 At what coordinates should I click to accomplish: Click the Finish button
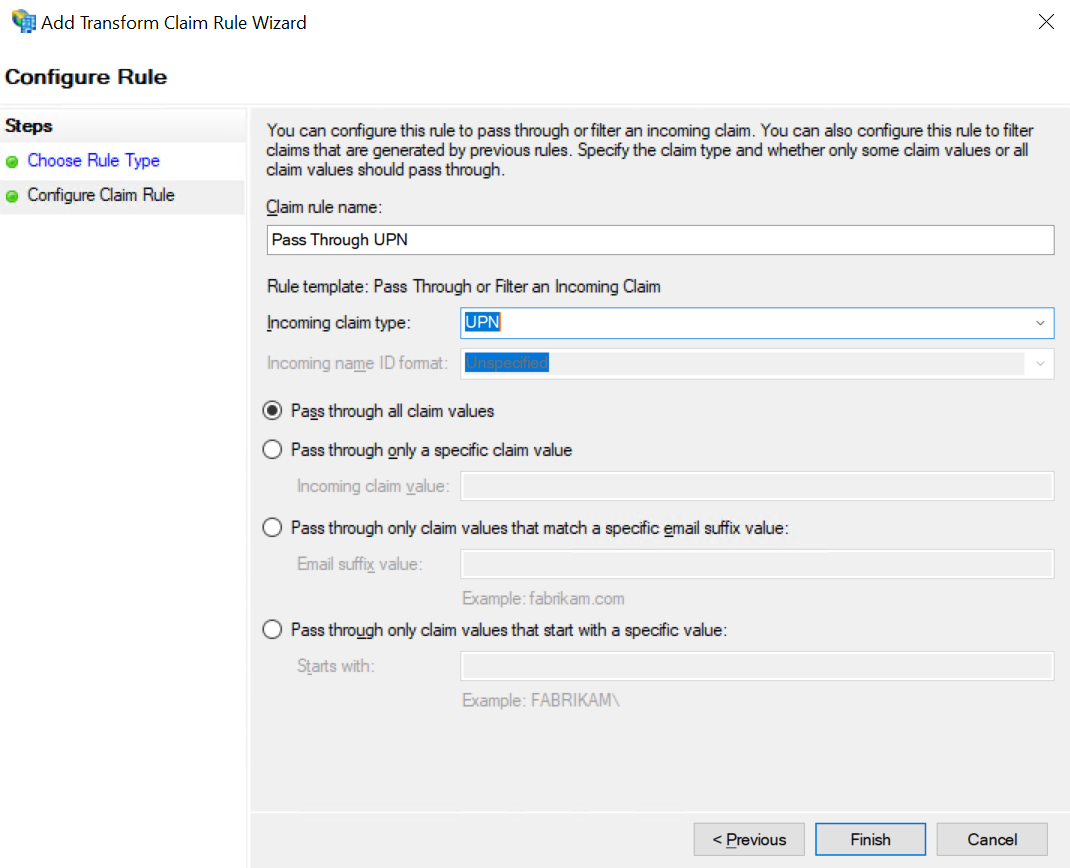coord(870,839)
